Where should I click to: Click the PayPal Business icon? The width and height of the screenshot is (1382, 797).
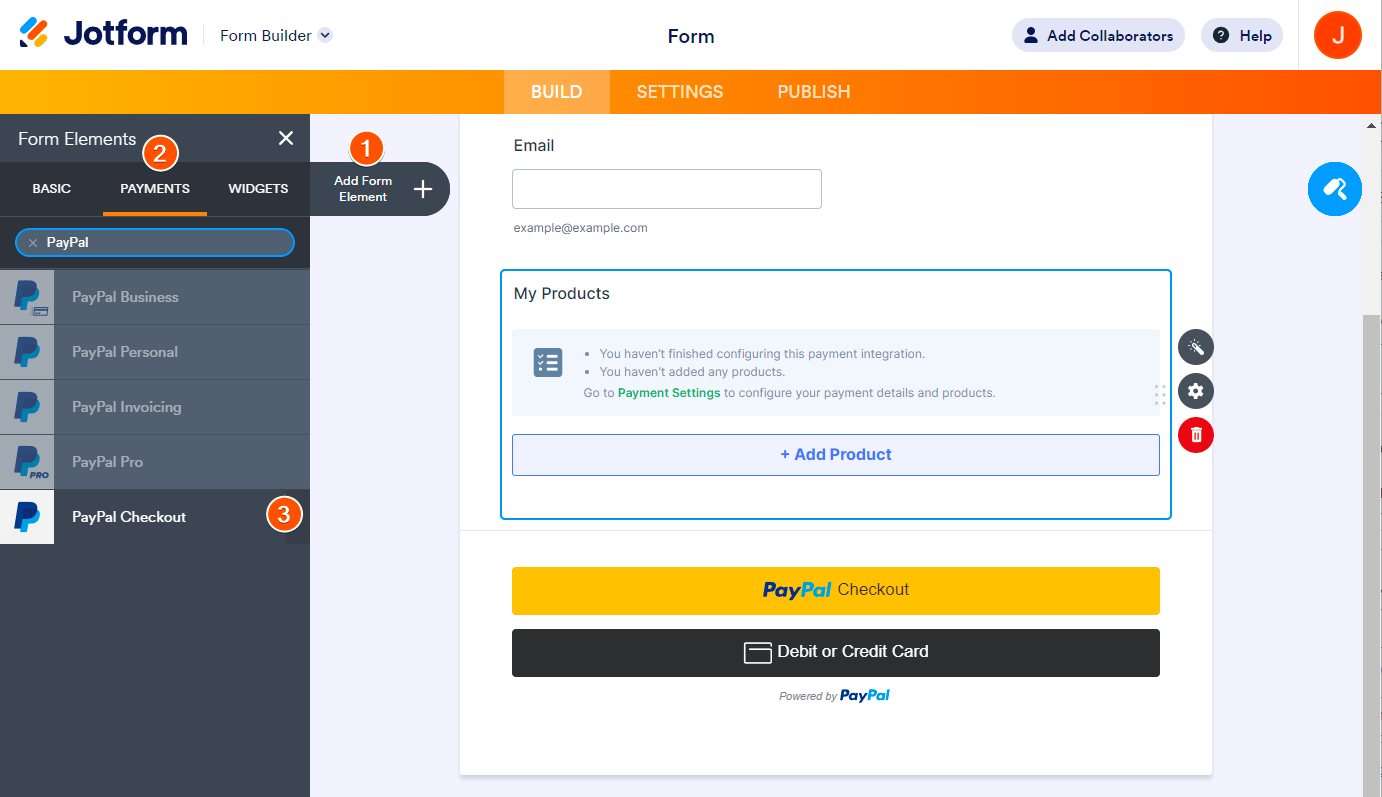pos(27,297)
